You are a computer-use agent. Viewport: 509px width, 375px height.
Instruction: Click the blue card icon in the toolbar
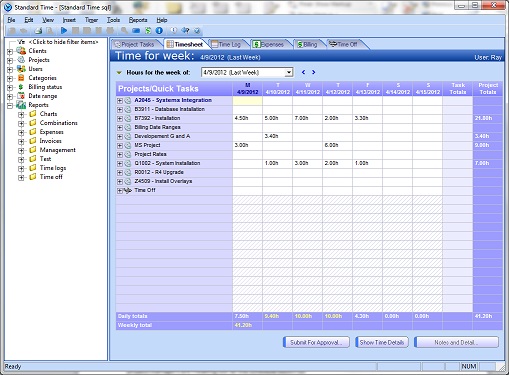coord(136,31)
